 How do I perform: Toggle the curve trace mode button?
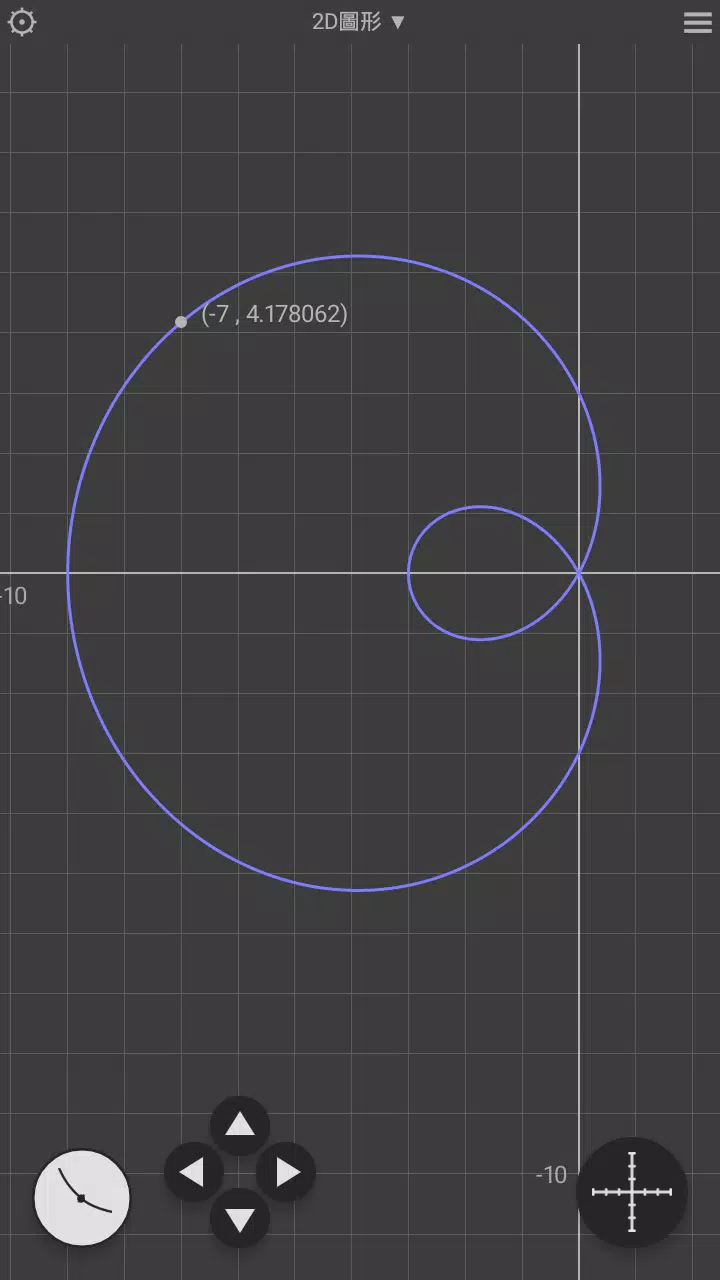point(82,1197)
